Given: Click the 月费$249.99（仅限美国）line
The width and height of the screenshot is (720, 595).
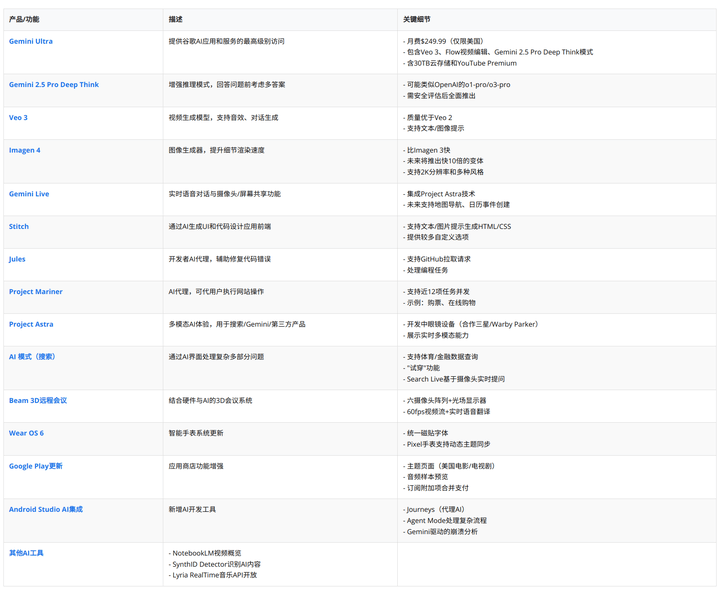Looking at the screenshot, I should click(x=444, y=41).
